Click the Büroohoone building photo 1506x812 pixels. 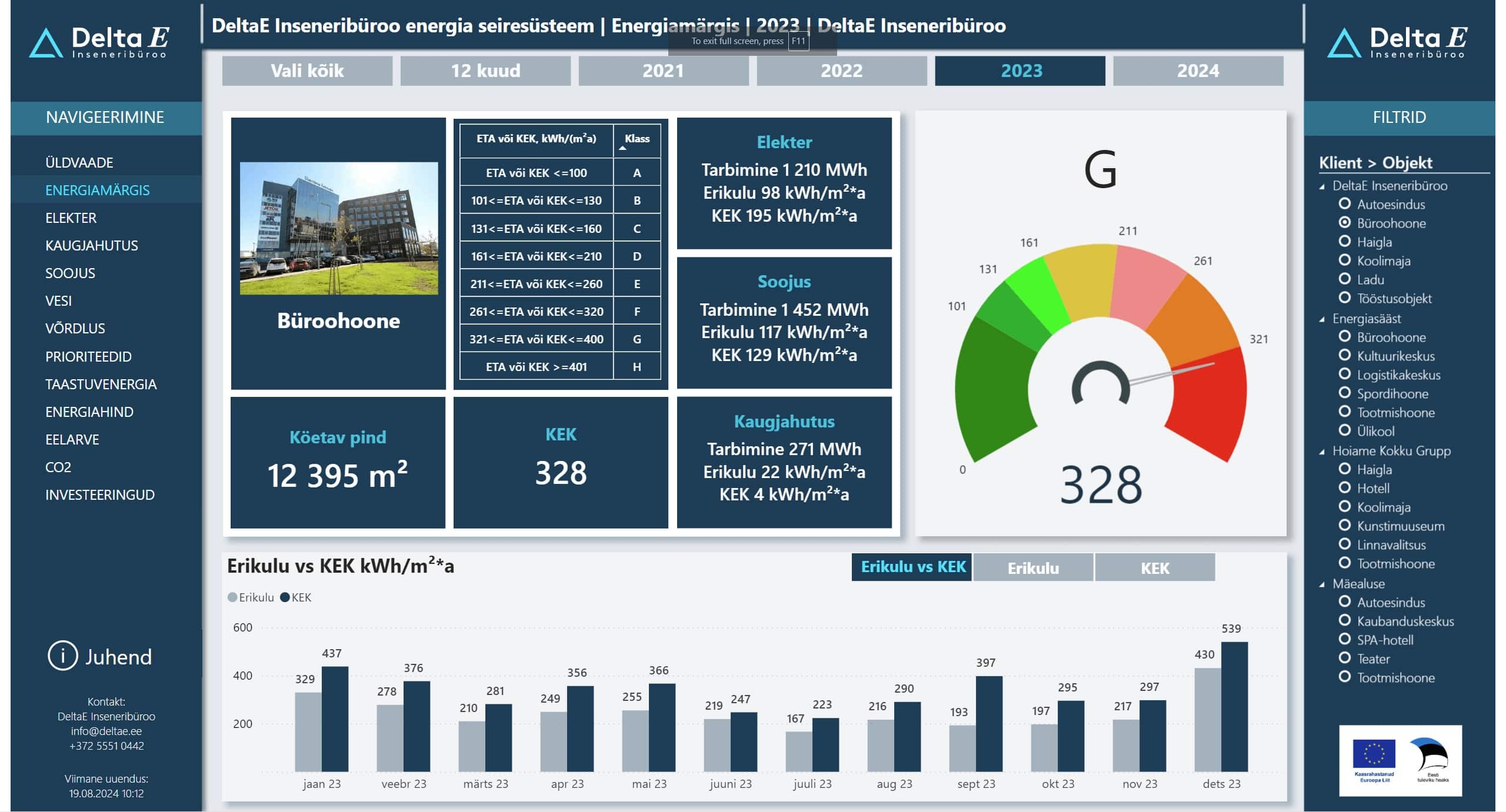tap(339, 228)
